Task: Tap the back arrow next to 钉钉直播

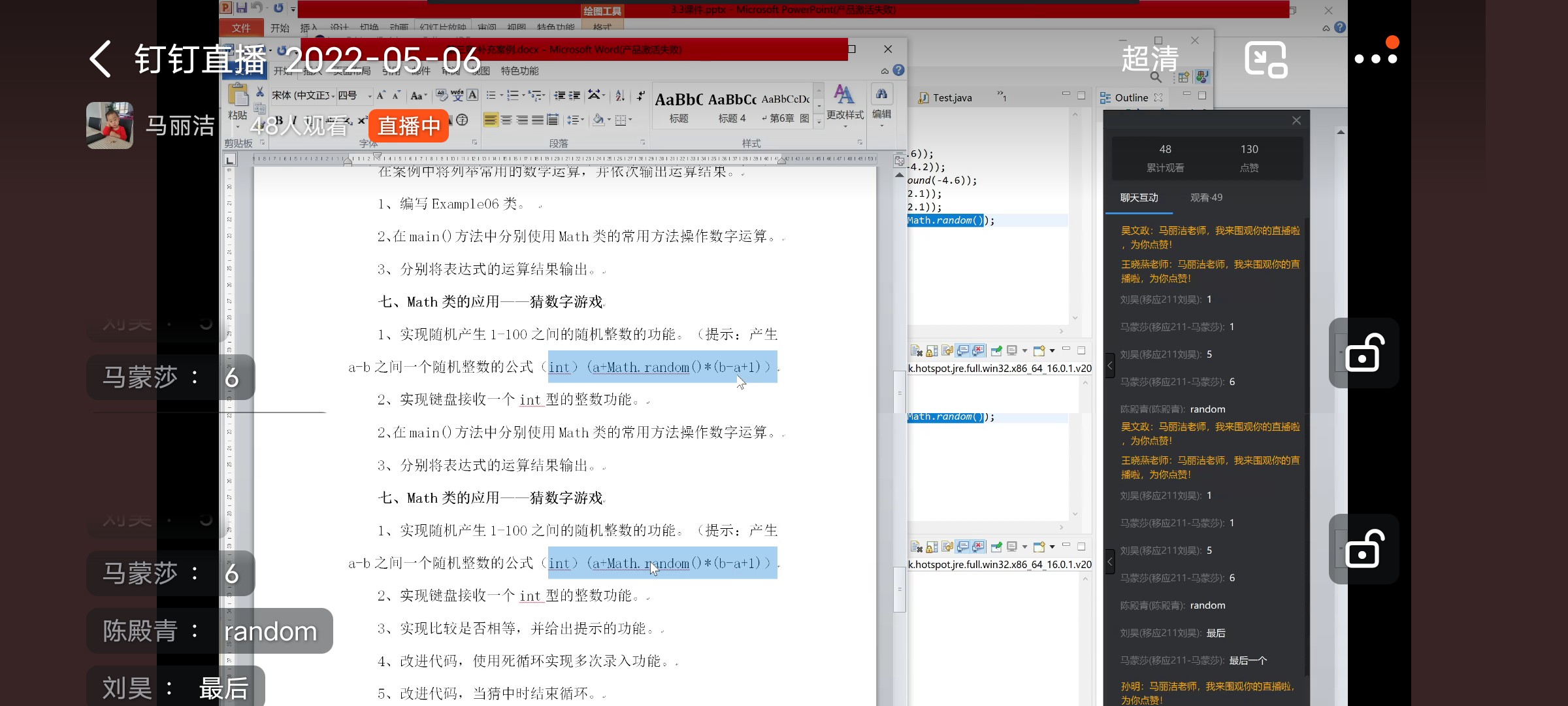Action: tap(101, 59)
